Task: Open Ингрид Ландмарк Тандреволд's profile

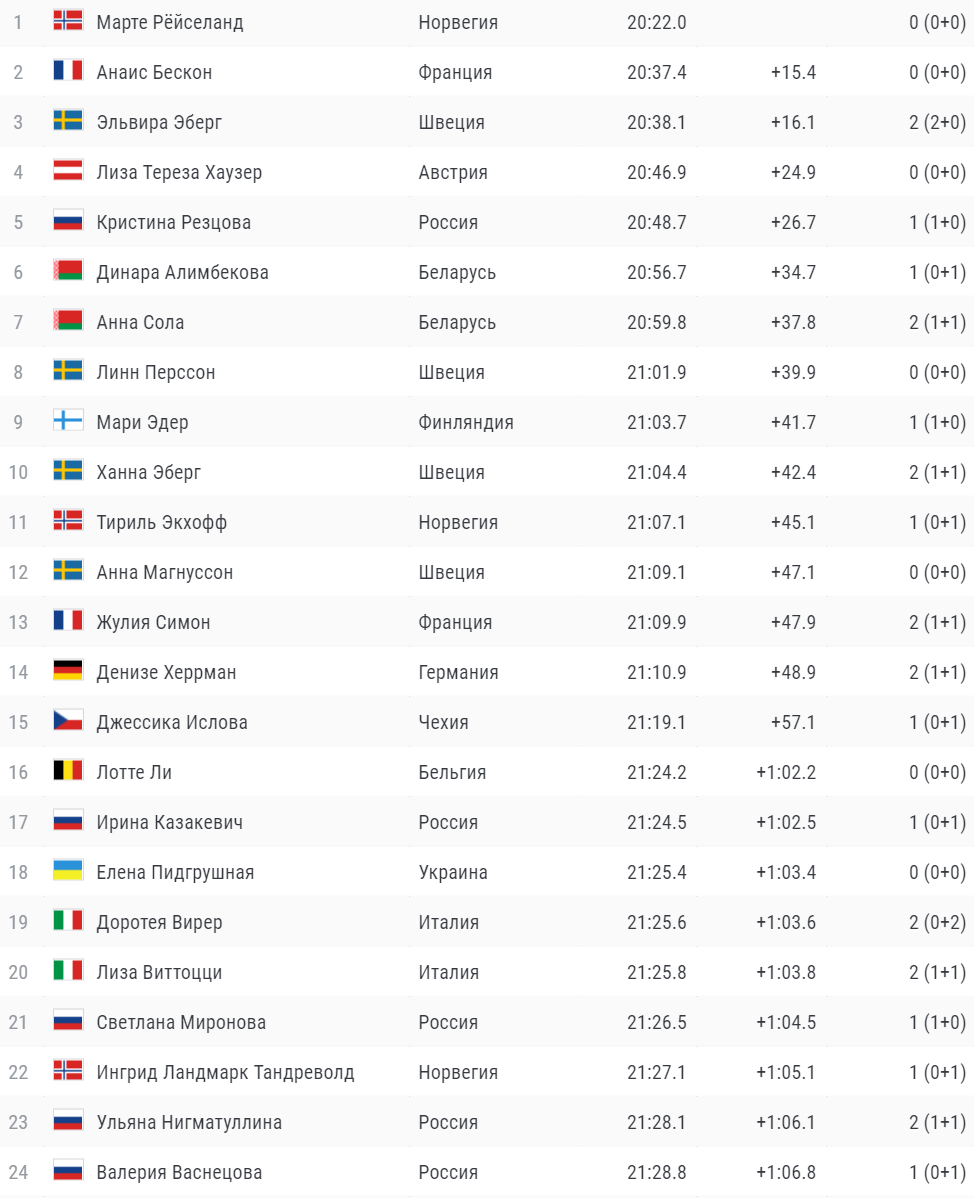Action: click(225, 1072)
